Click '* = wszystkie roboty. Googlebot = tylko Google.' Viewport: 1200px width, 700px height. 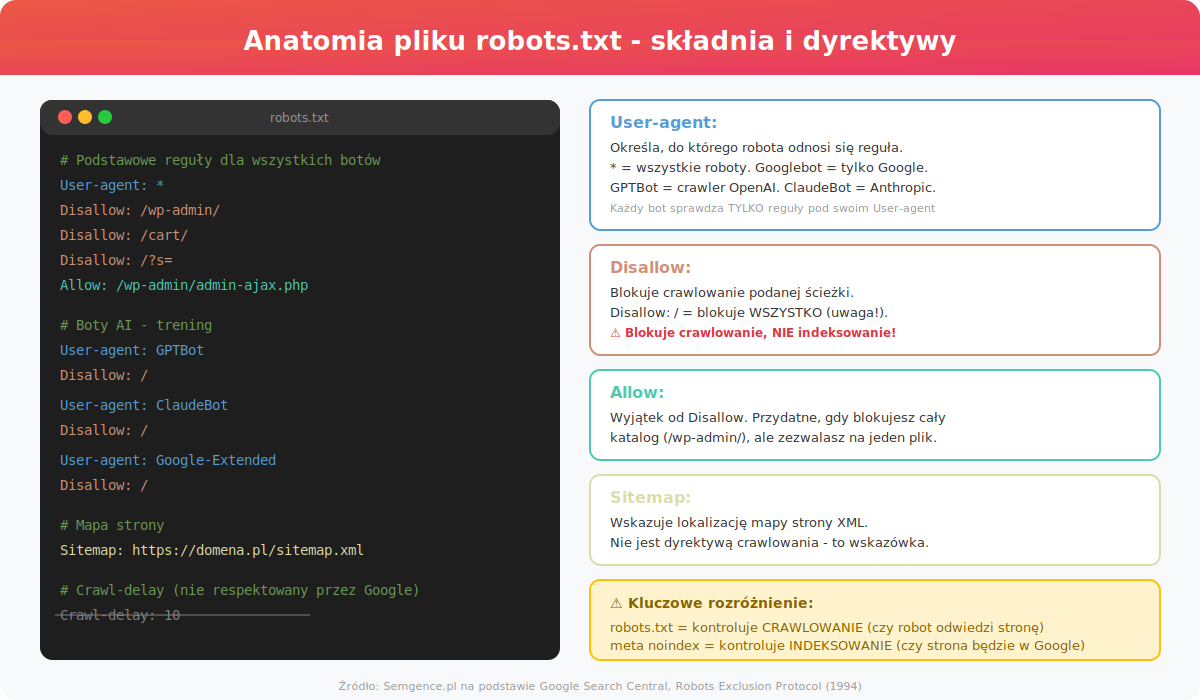click(x=769, y=168)
